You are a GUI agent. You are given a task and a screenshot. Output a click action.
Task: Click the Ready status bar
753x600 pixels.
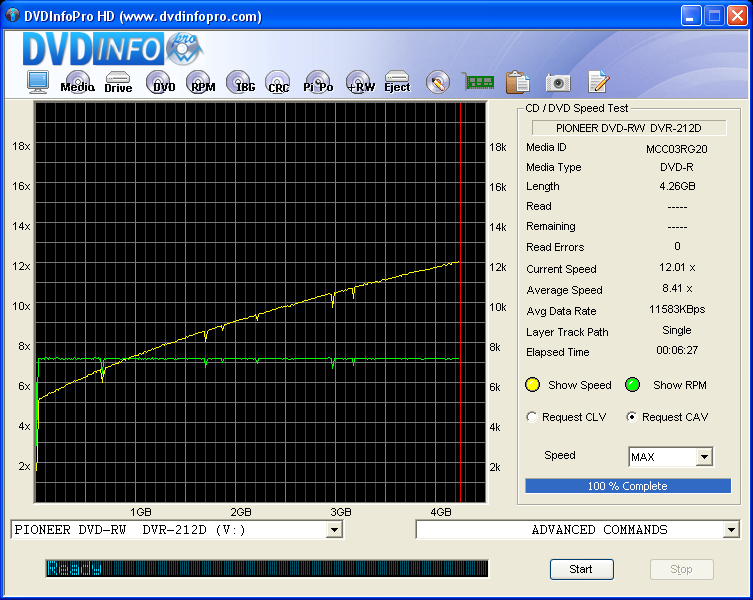267,568
